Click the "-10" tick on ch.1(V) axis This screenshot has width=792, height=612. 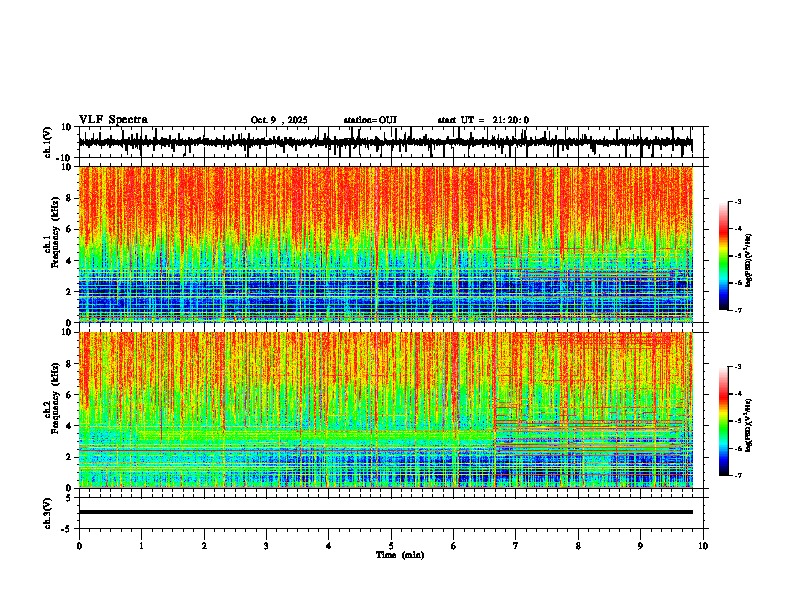pos(65,158)
